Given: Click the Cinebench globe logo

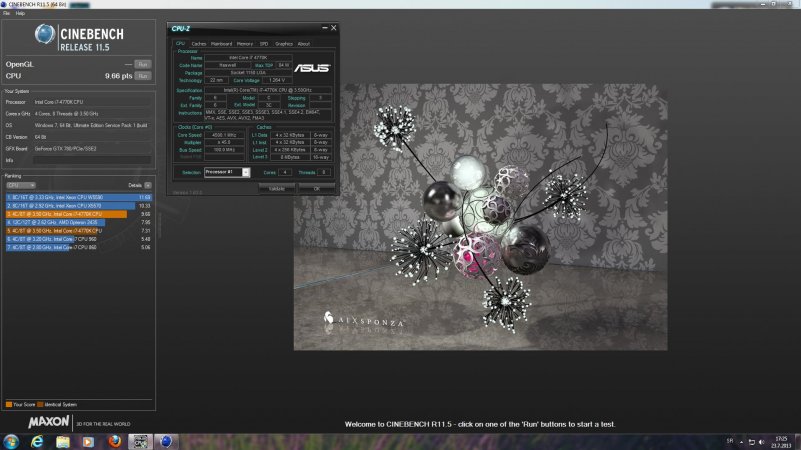Looking at the screenshot, I should pos(44,34).
